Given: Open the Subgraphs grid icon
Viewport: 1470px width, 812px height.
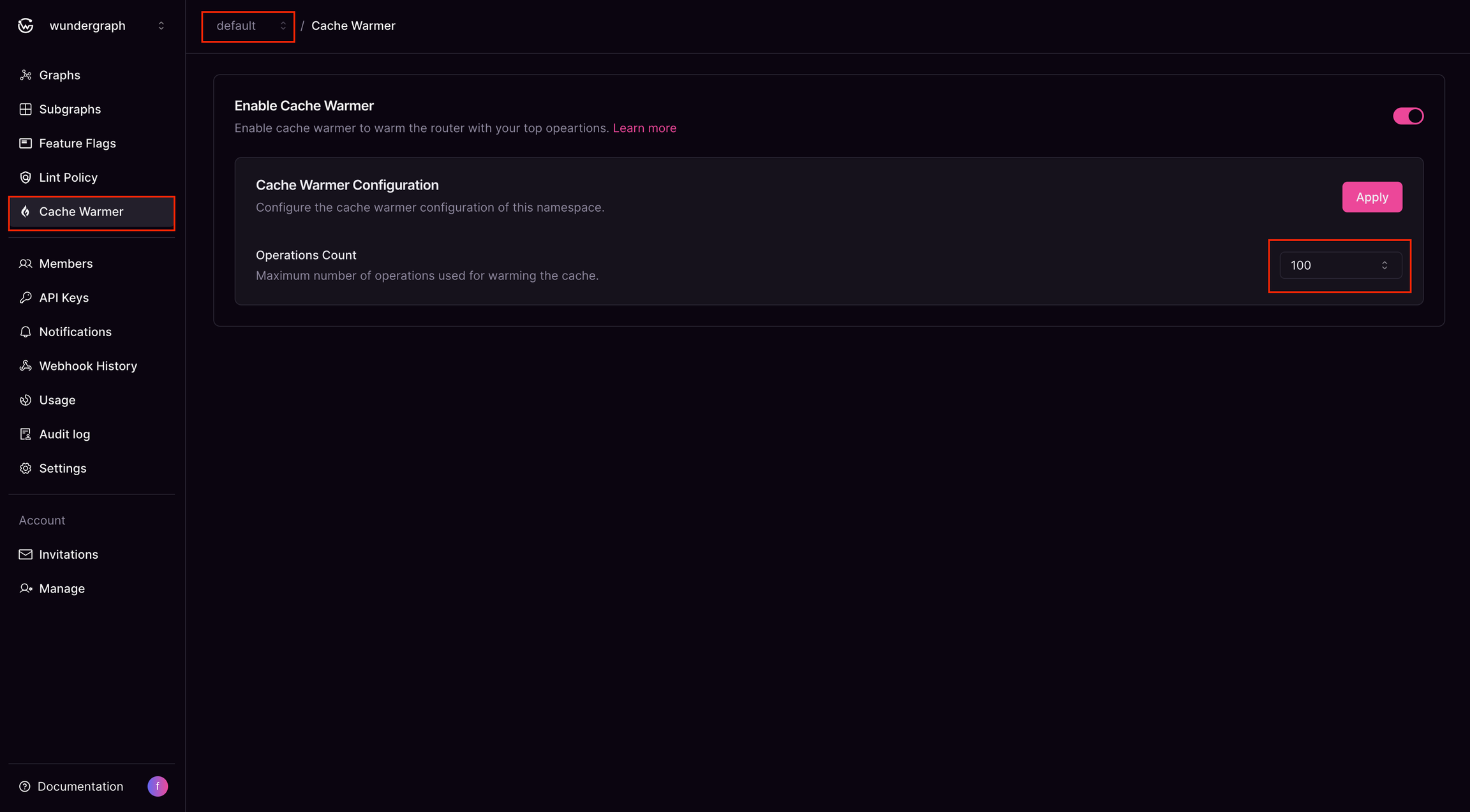Looking at the screenshot, I should [x=26, y=109].
